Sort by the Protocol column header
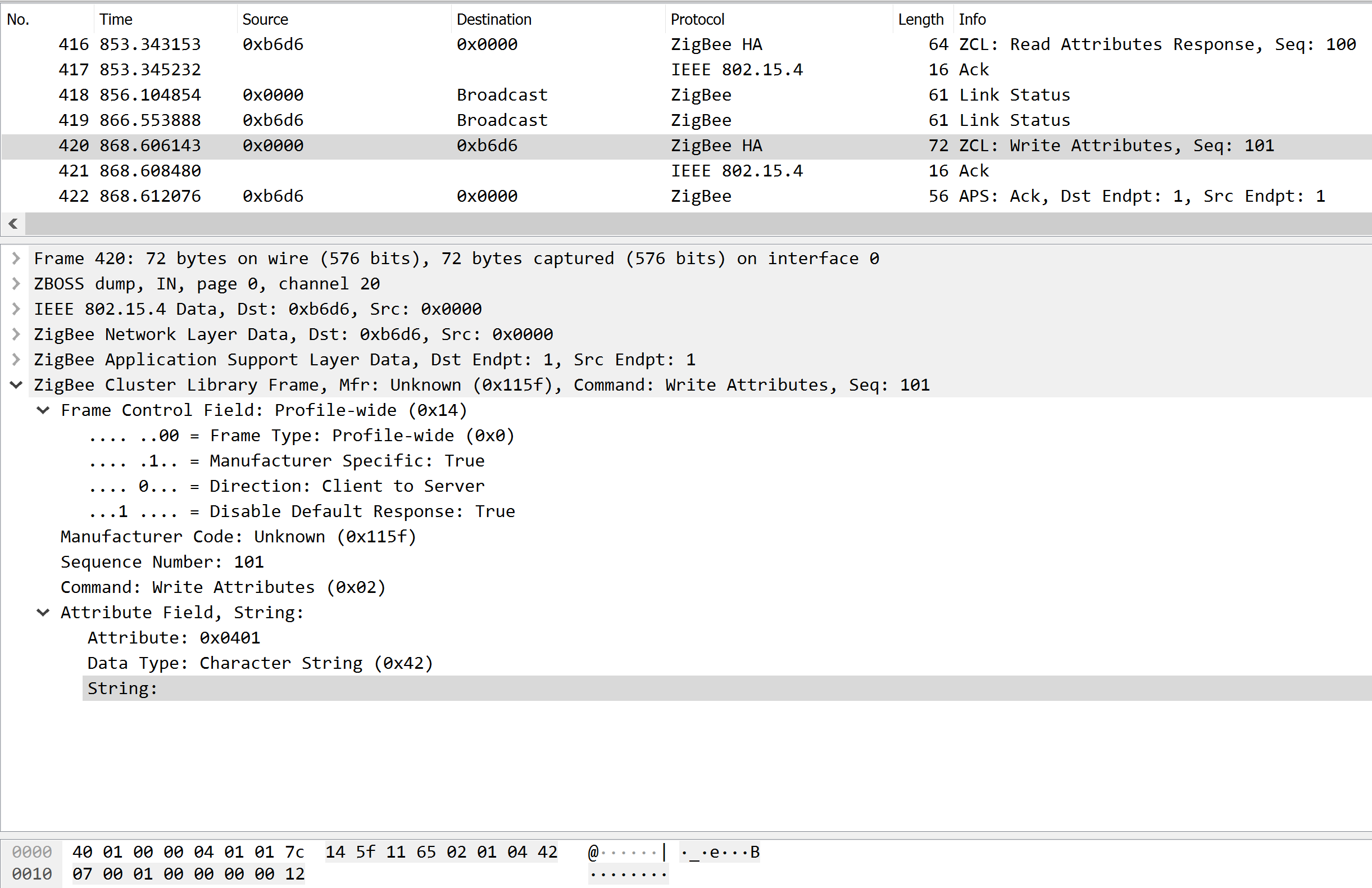Viewport: 1372px width, 888px height. 697,19
